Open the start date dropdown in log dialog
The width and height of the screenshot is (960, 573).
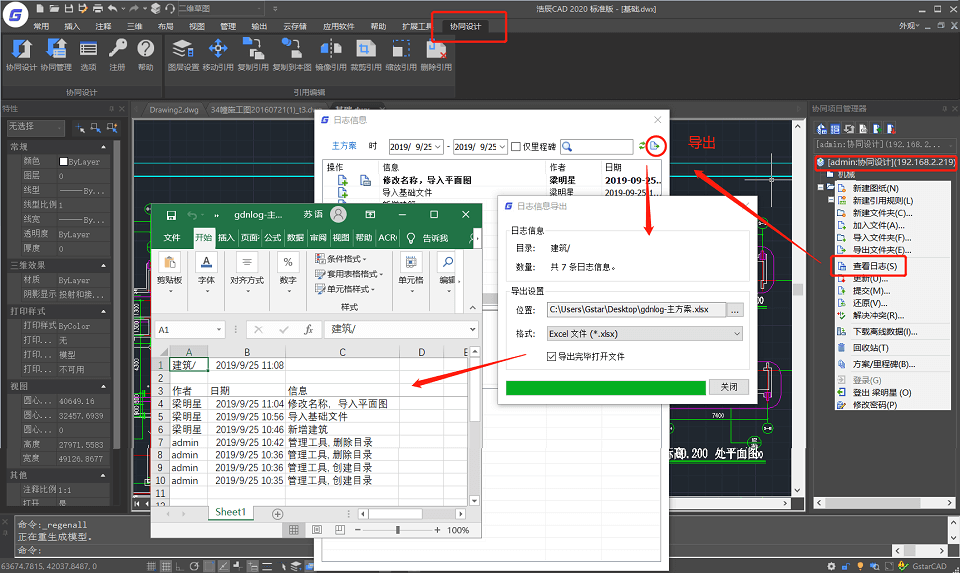coord(438,147)
